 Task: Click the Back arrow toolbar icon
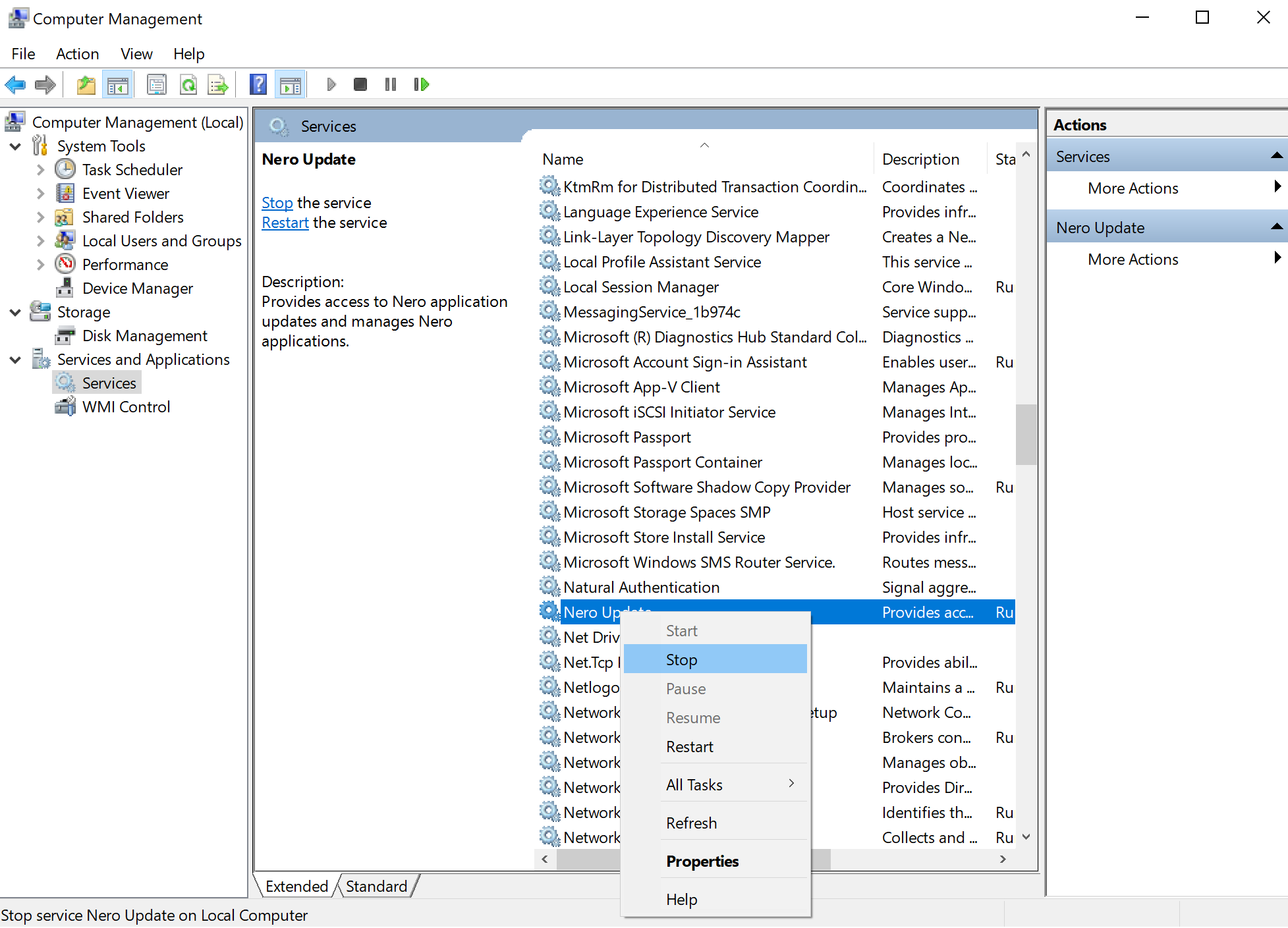[x=15, y=84]
